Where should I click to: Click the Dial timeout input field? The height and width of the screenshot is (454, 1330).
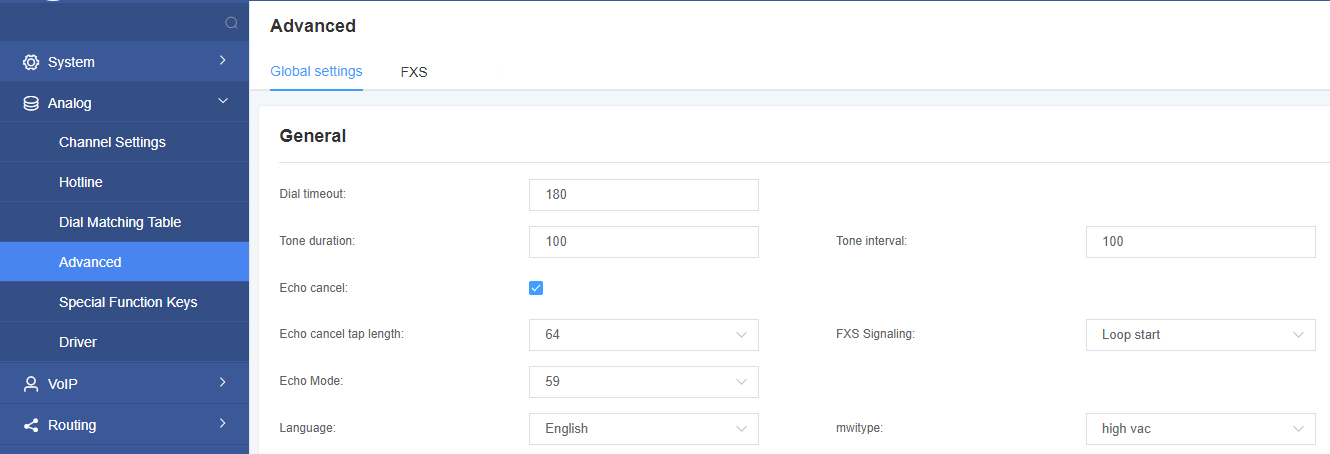(644, 195)
